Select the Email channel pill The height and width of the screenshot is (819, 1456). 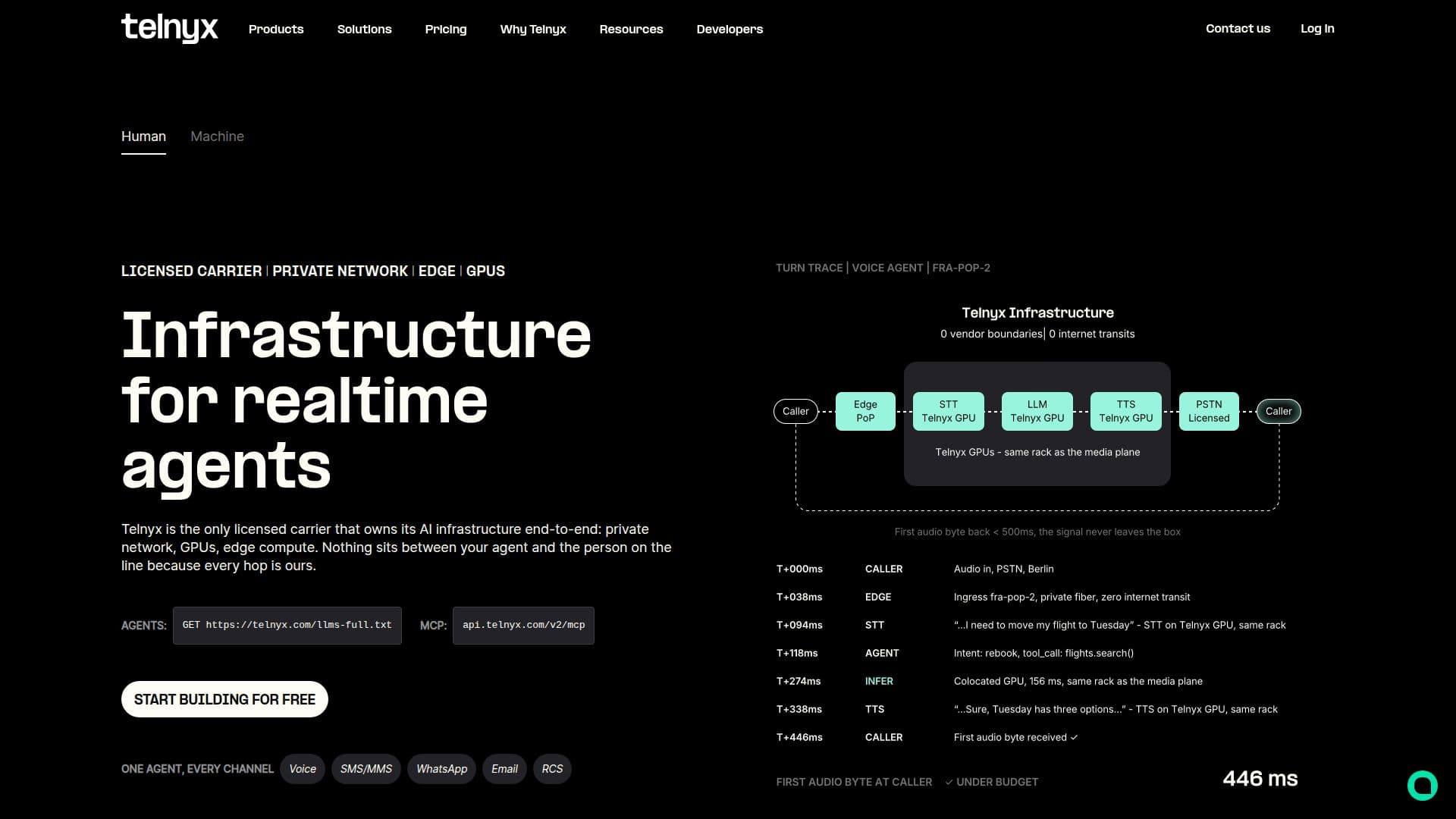pyautogui.click(x=504, y=769)
